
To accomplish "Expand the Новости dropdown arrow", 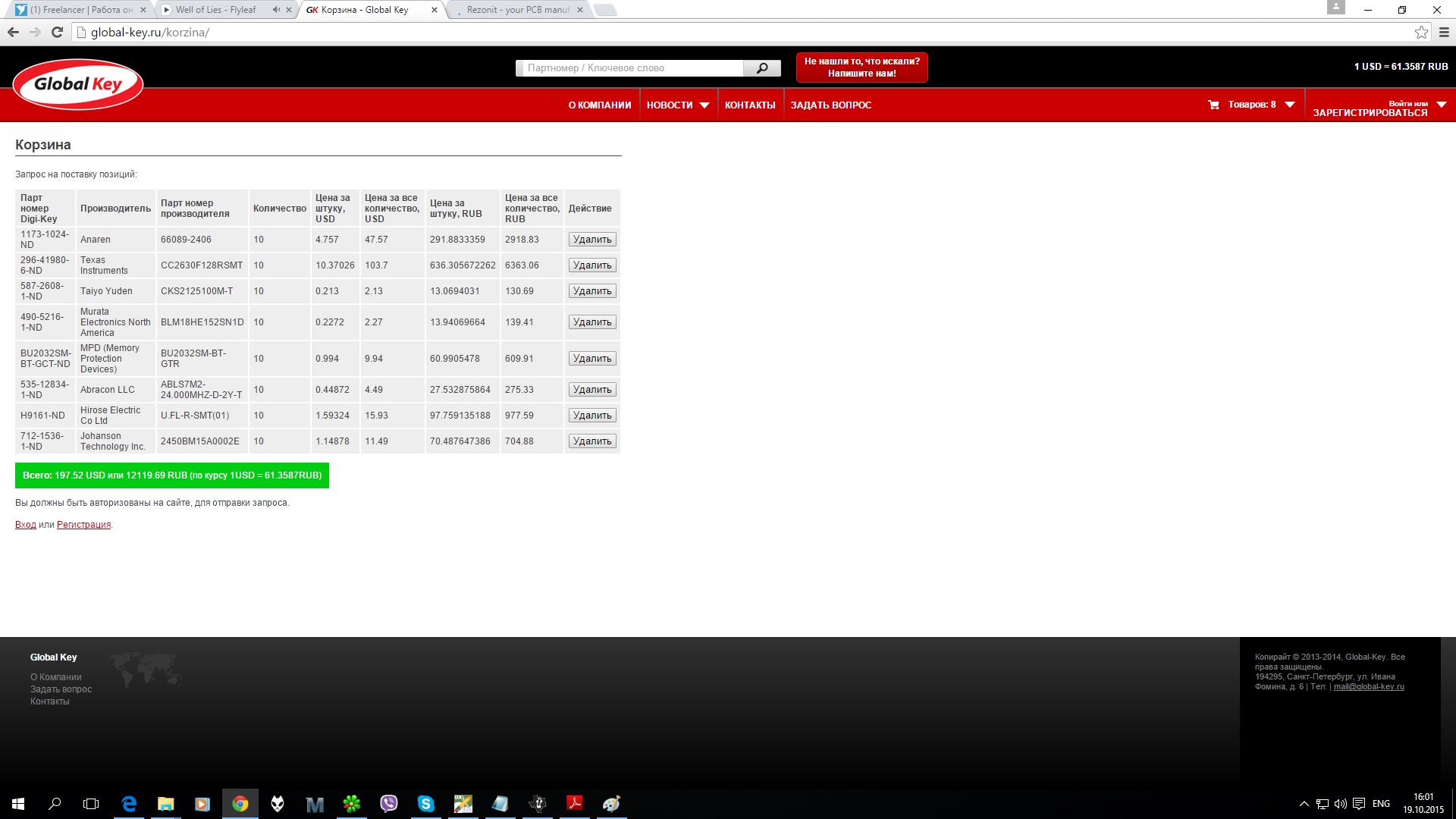I will 704,105.
